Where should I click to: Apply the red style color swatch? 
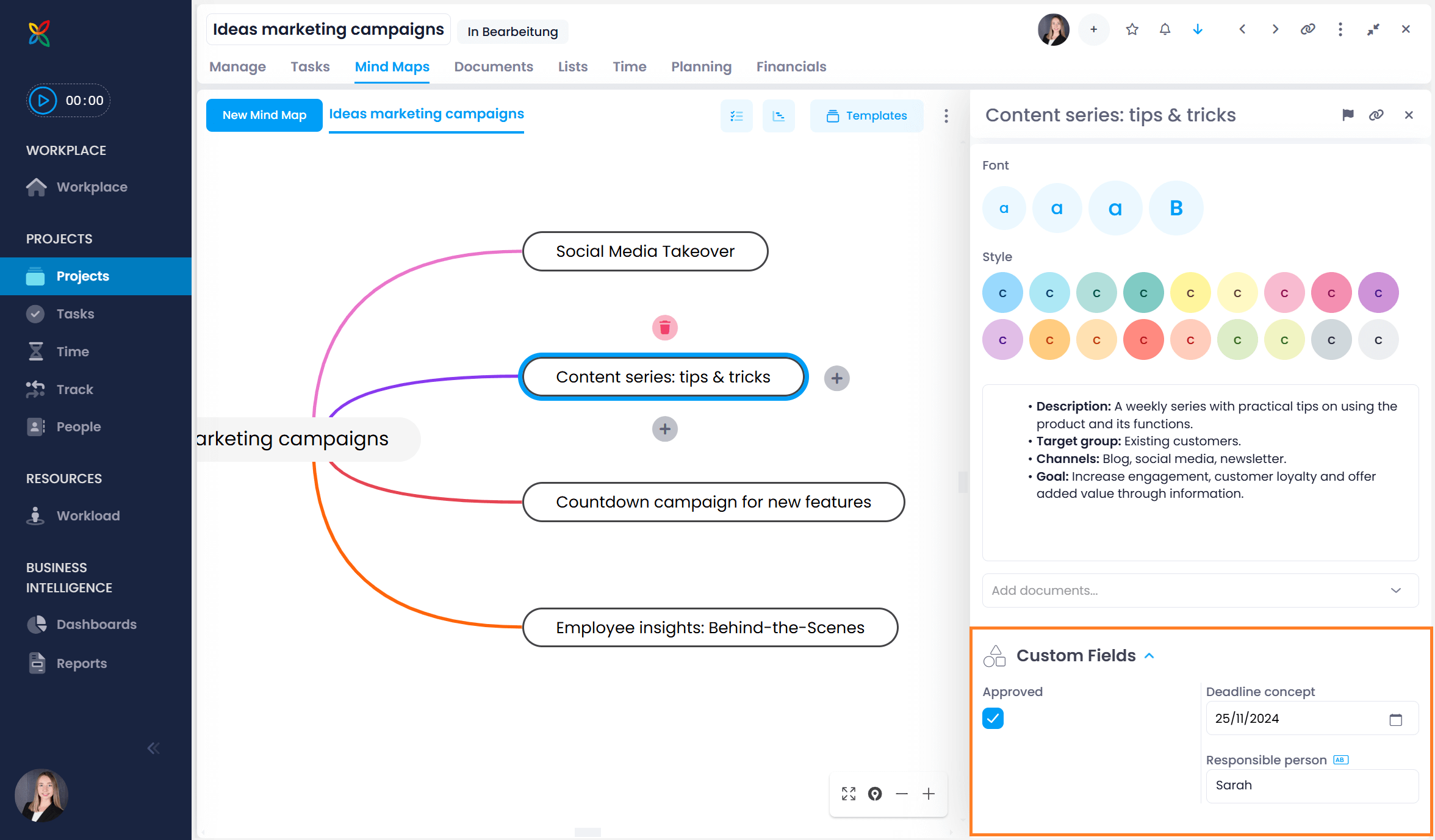[1143, 339]
